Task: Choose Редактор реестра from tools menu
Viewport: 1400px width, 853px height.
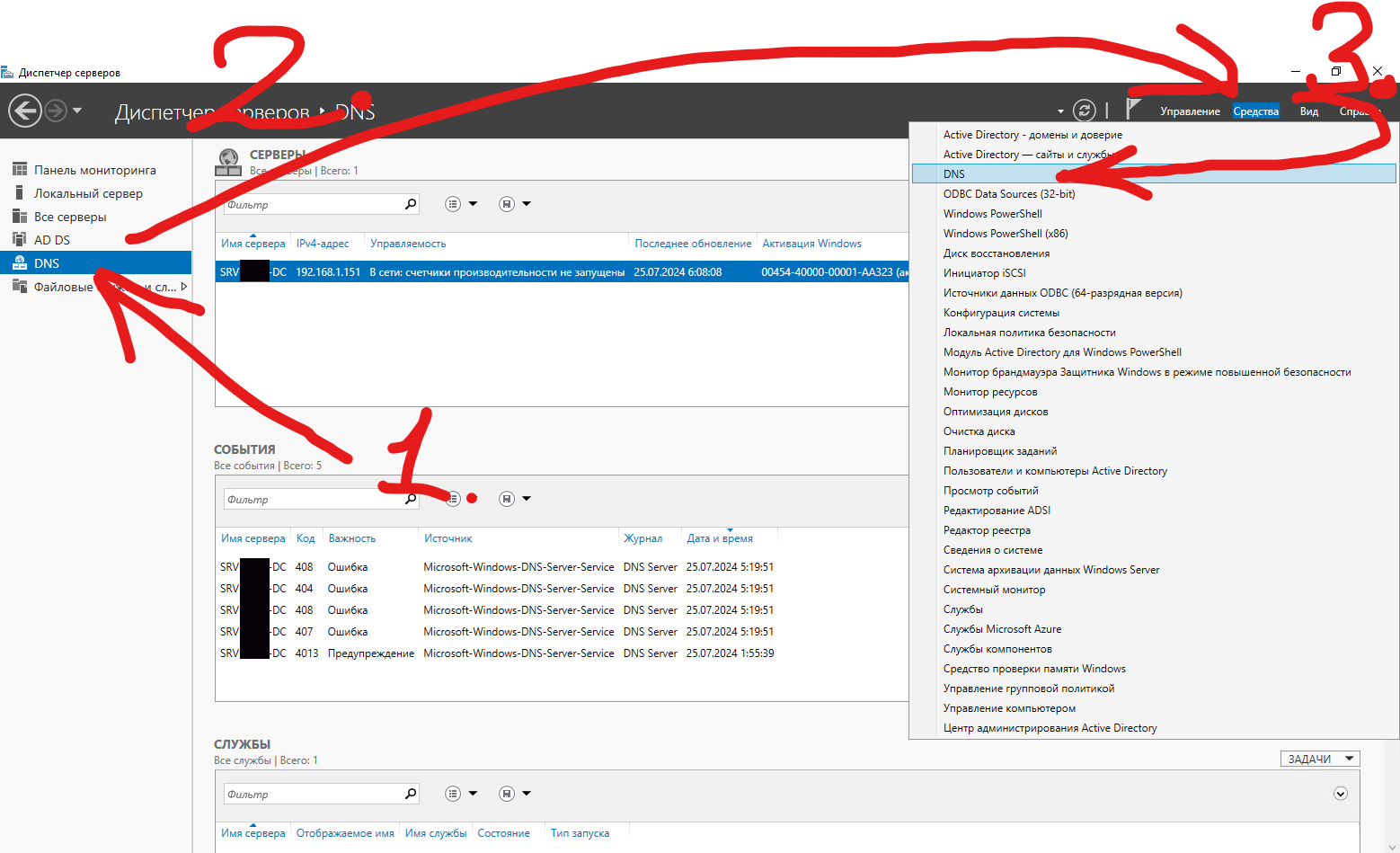Action: [1154, 530]
